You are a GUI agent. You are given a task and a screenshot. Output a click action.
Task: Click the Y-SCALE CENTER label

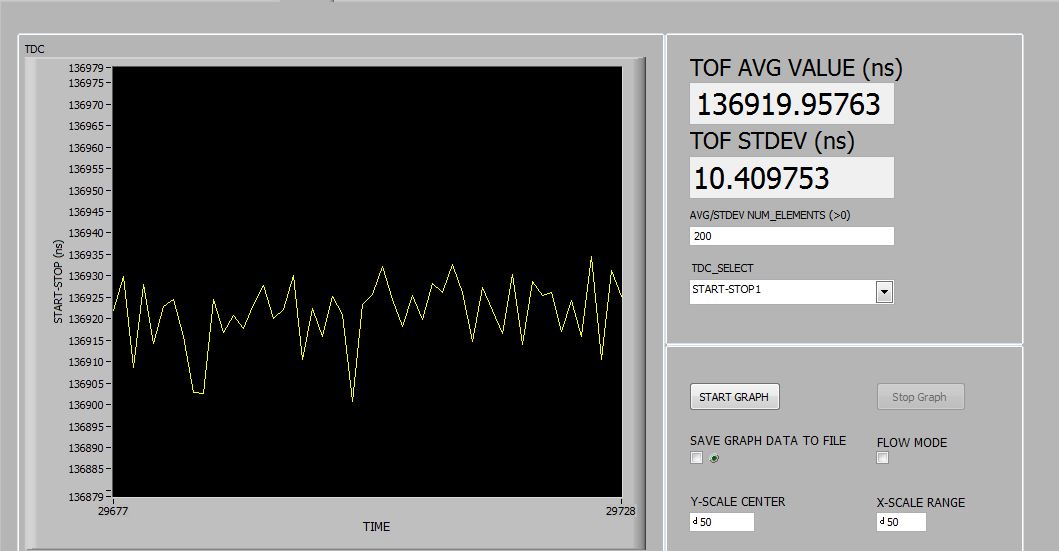(x=738, y=502)
